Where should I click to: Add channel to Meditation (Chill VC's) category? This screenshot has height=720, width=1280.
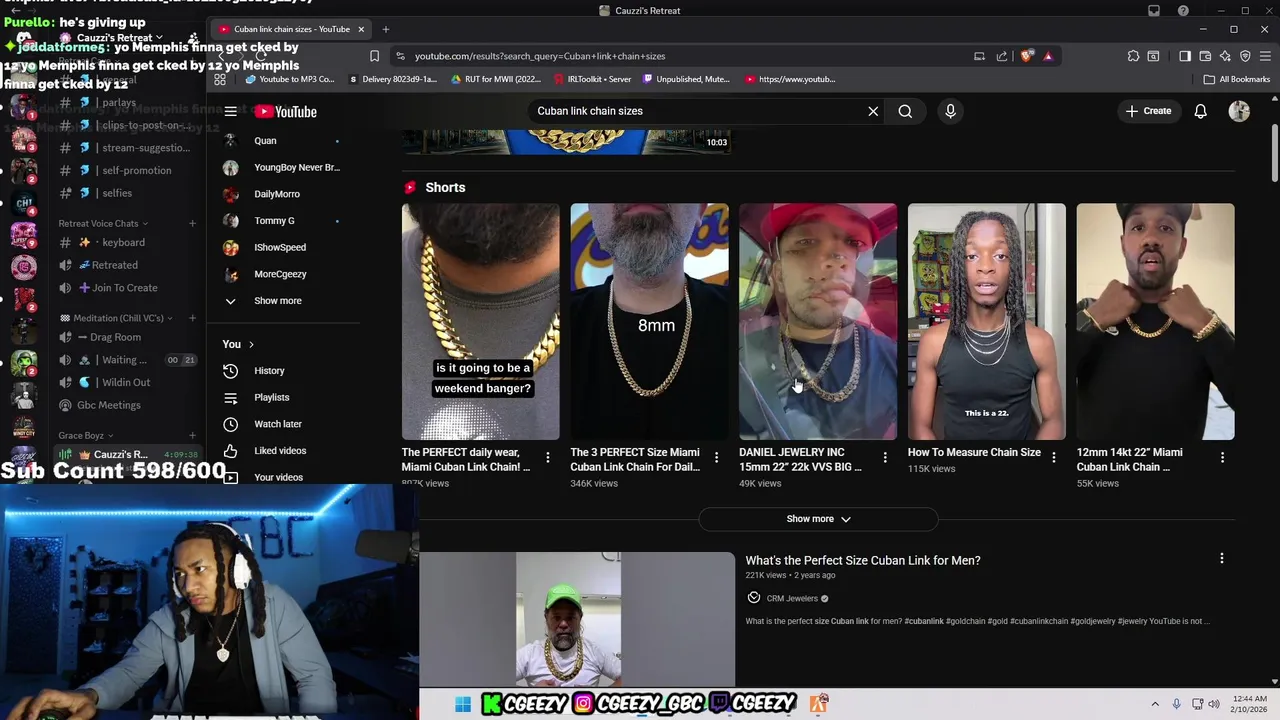click(x=192, y=319)
